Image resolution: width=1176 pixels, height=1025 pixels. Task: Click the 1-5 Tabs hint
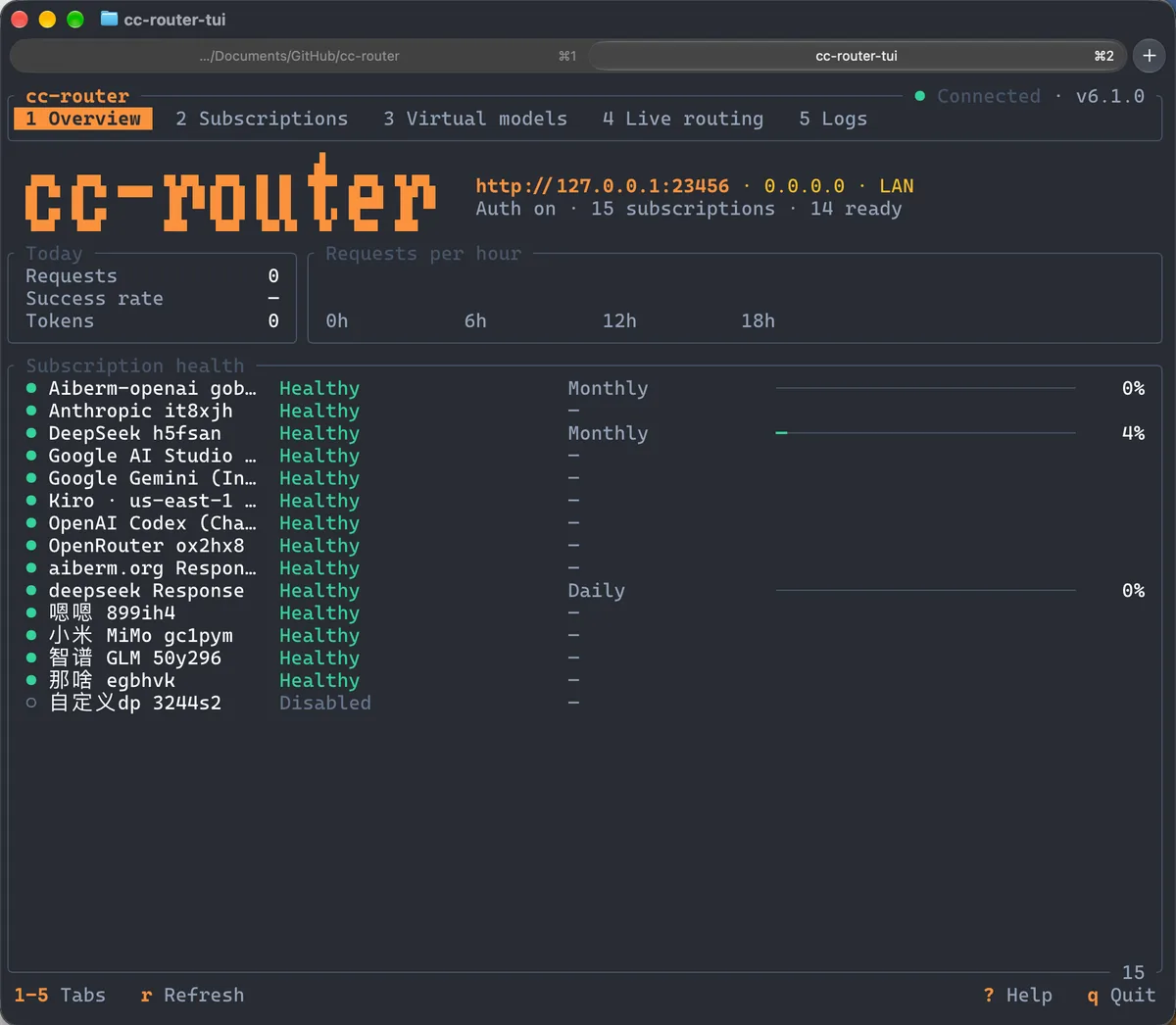60,995
